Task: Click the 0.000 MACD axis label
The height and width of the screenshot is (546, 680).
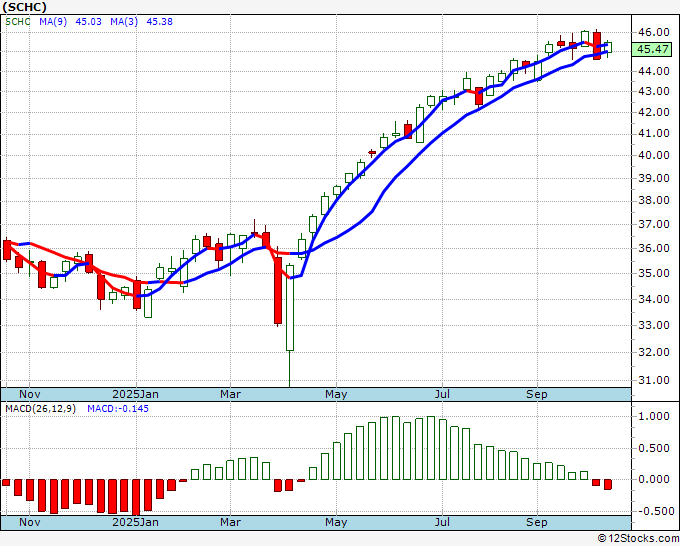Action: tap(654, 479)
